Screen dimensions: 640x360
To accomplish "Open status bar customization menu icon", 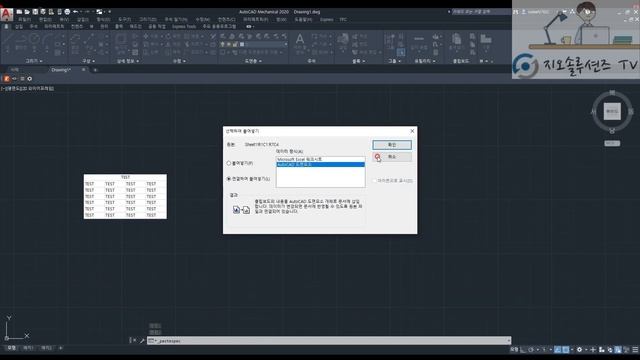I will point(635,350).
